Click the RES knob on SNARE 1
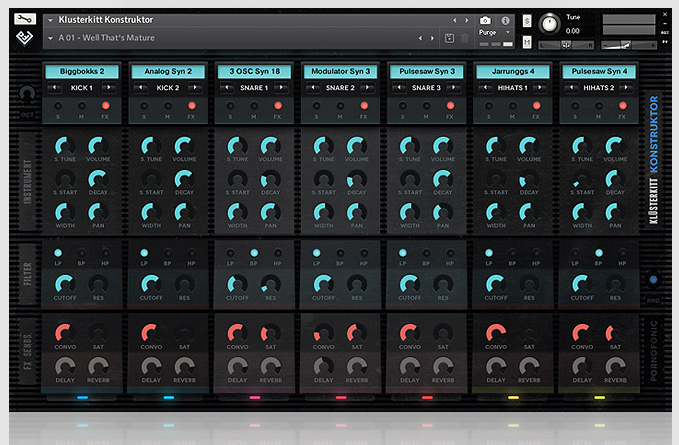Viewport: 679px width, 445px height. [270, 284]
